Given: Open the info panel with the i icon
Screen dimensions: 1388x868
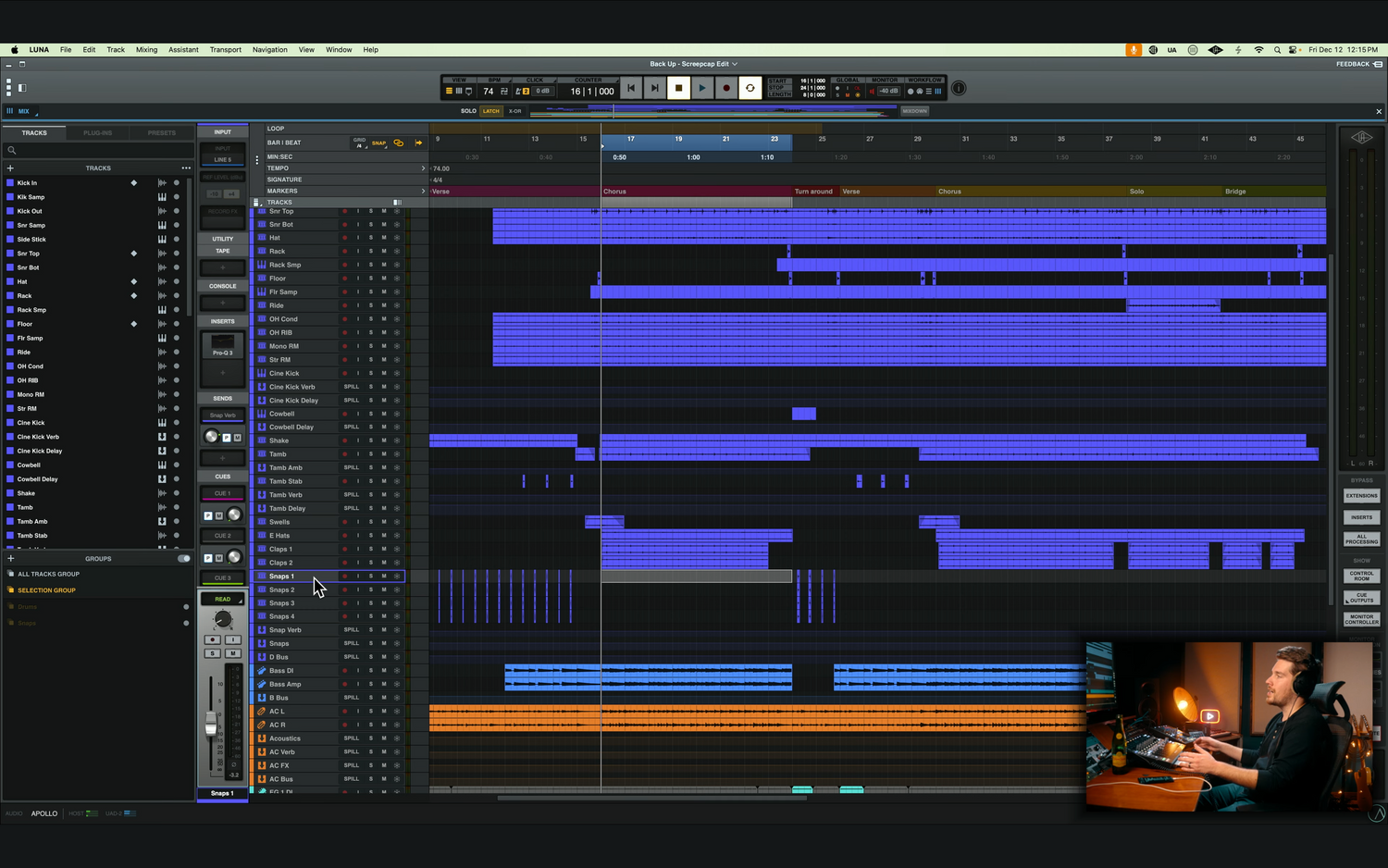Looking at the screenshot, I should pos(959,89).
